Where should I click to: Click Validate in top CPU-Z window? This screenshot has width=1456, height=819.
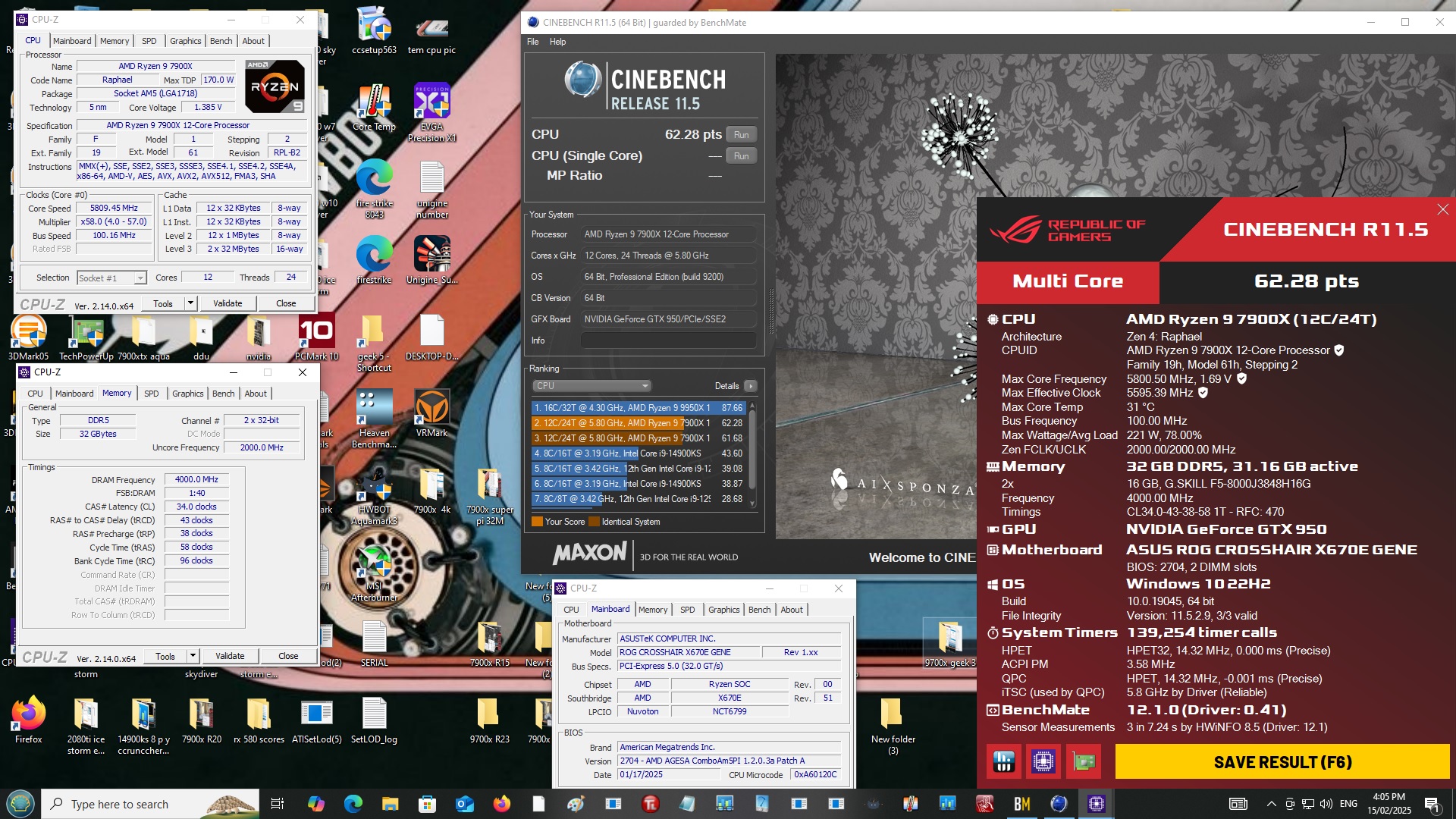[227, 303]
